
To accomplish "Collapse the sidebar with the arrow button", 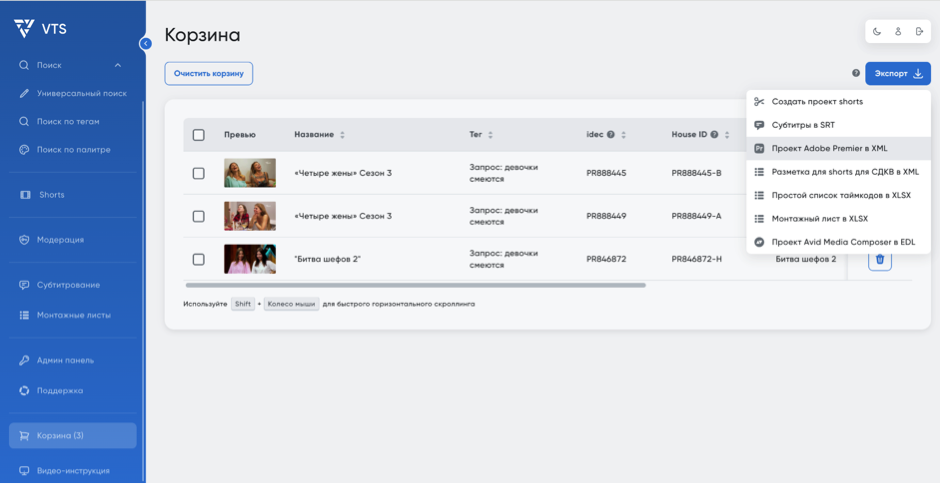I will [146, 44].
